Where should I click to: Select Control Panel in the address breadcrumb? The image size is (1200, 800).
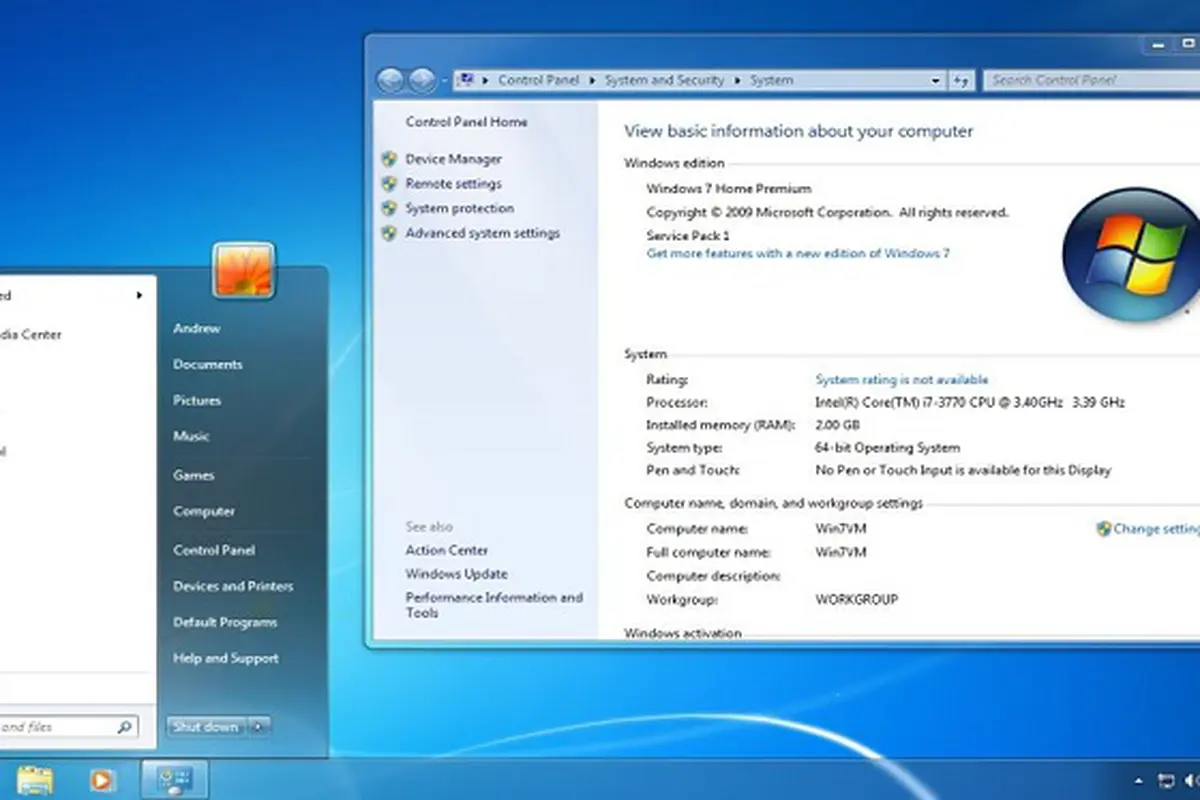[539, 80]
